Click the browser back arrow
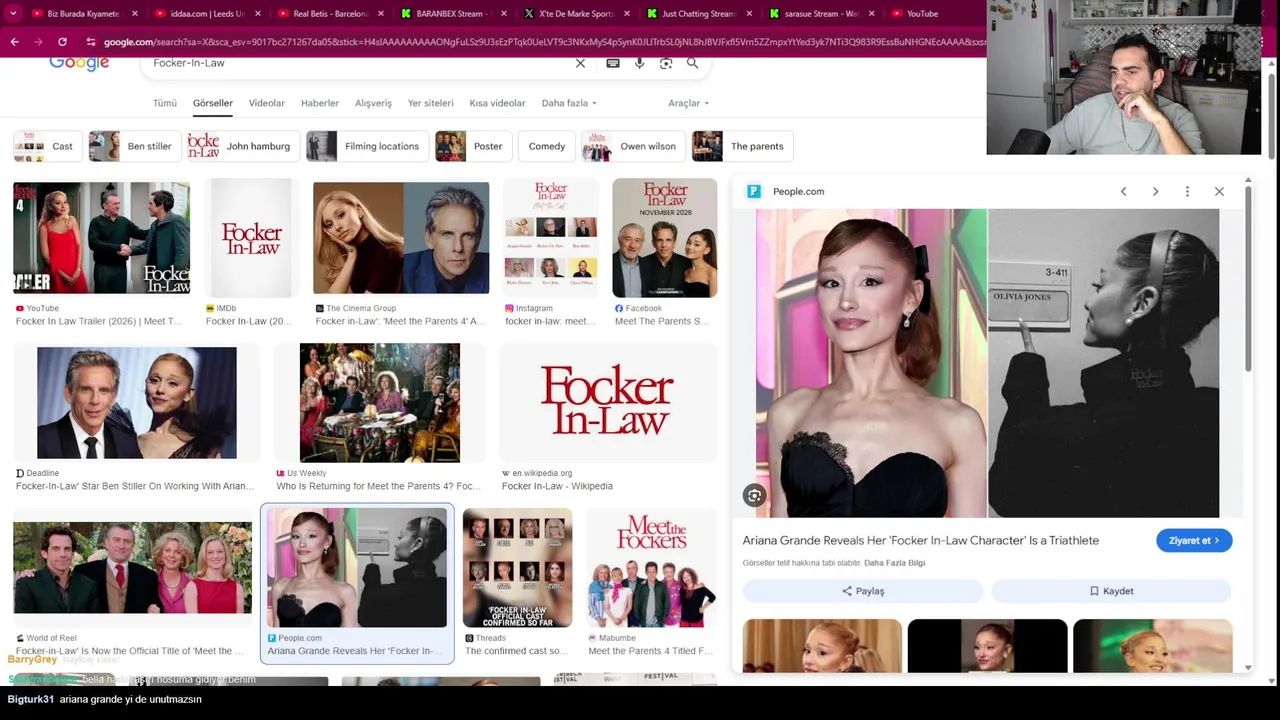Viewport: 1280px width, 720px height. 14,42
